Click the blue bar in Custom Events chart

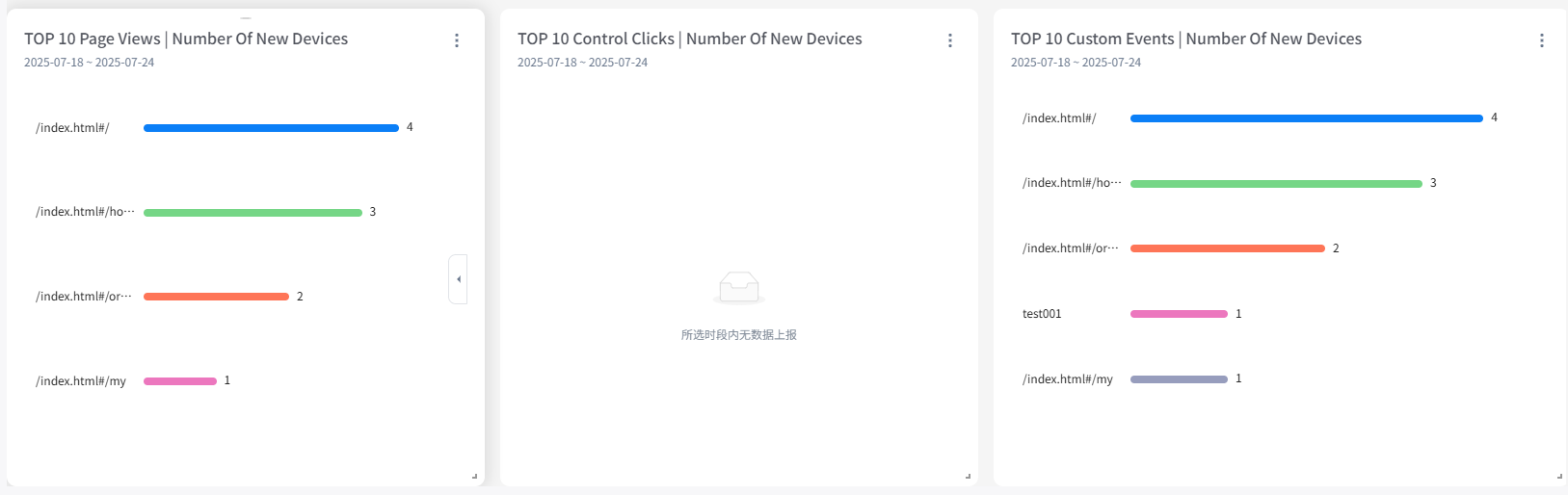pyautogui.click(x=1306, y=118)
